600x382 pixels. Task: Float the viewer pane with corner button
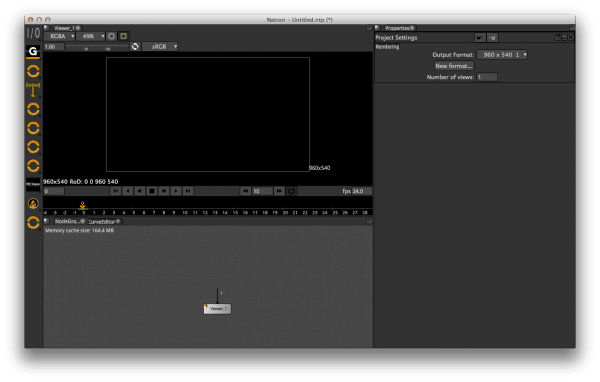click(x=369, y=28)
